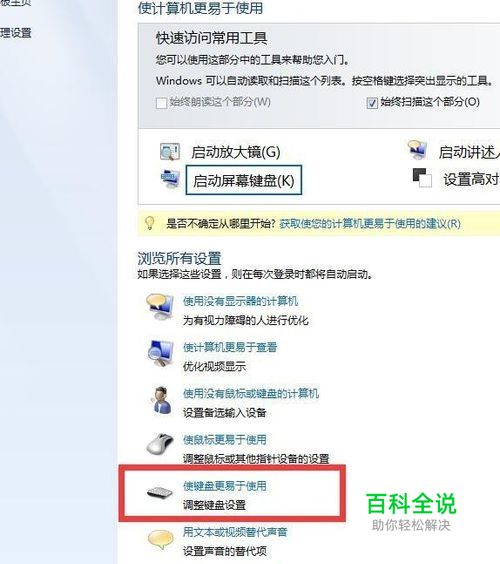Image resolution: width=500 pixels, height=564 pixels.
Task: Click the speech bubble monitor icon
Action: coord(160,307)
